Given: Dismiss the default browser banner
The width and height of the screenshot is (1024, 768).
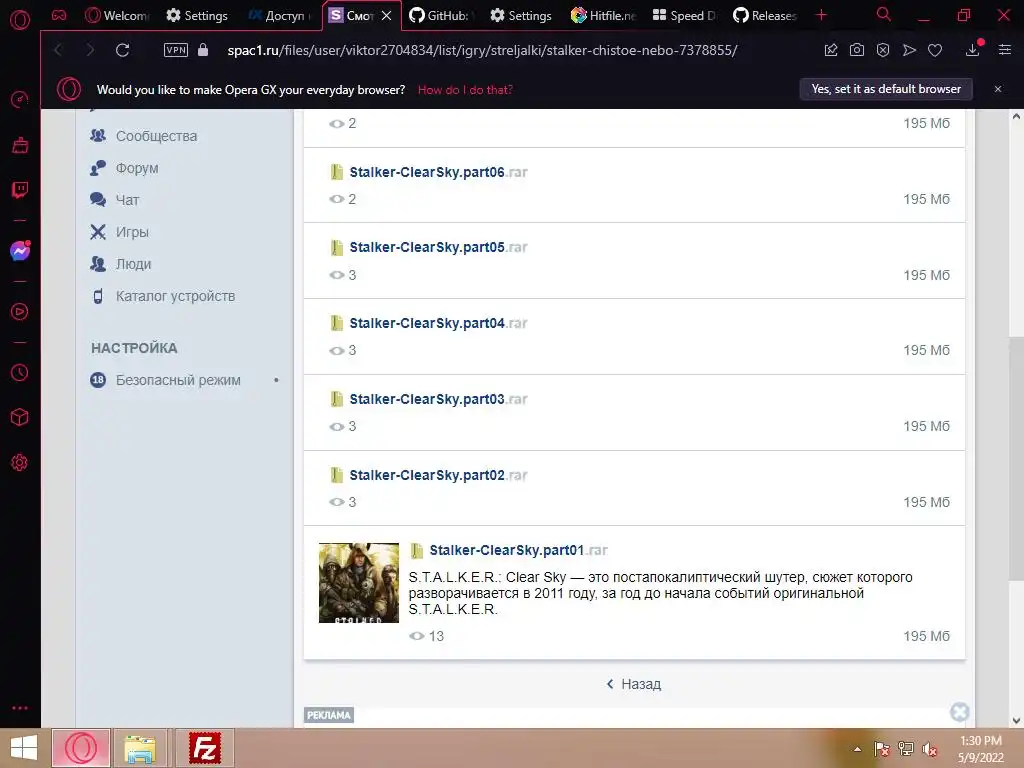Looking at the screenshot, I should coord(998,89).
